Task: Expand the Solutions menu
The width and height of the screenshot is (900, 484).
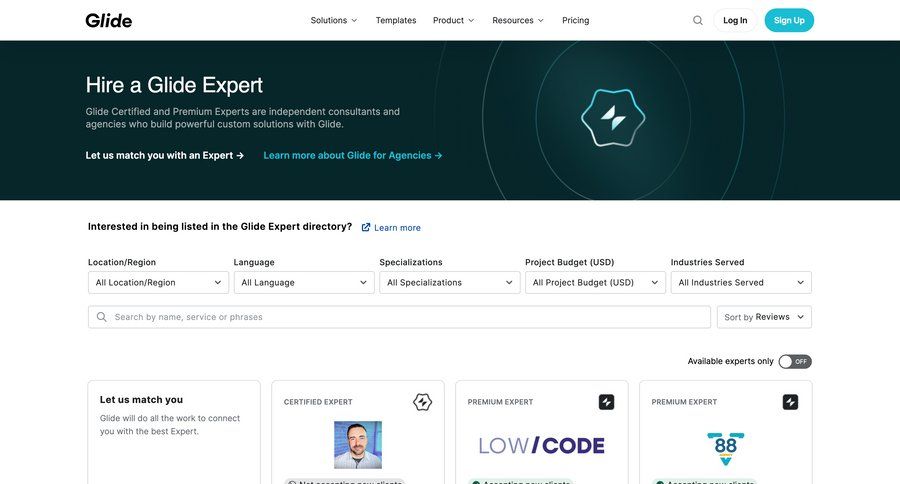Action: 333,20
